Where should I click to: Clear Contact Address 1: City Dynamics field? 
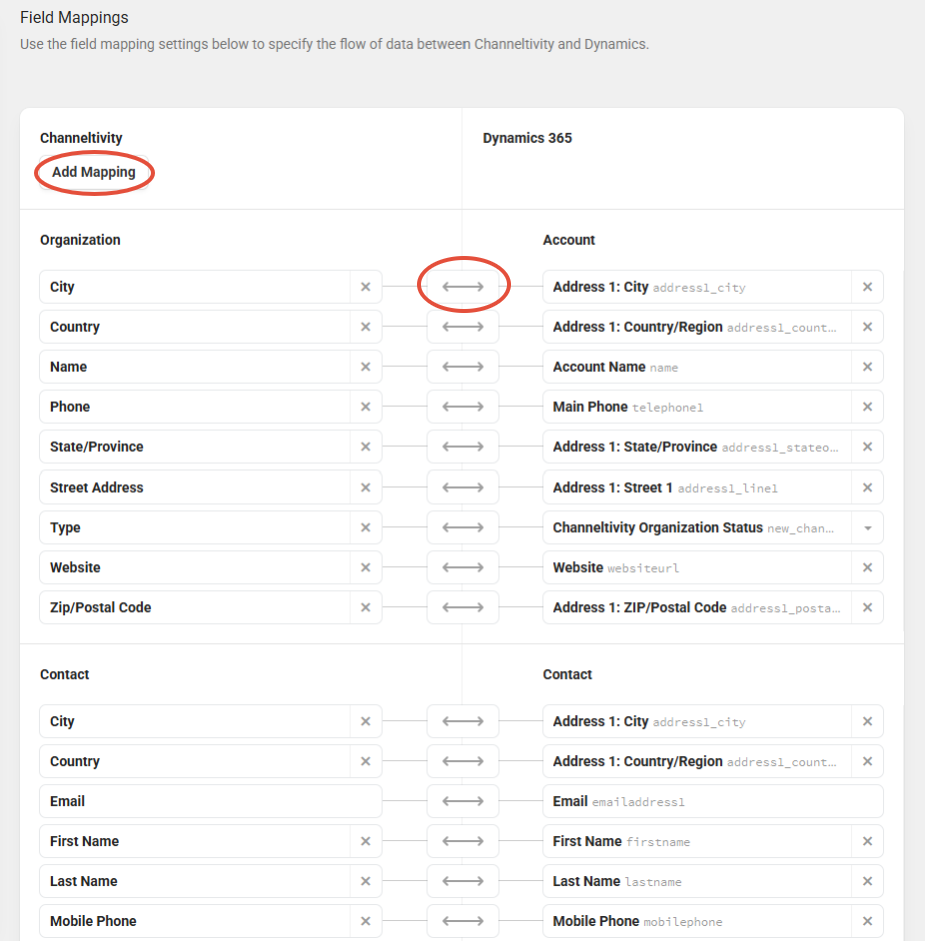click(867, 721)
